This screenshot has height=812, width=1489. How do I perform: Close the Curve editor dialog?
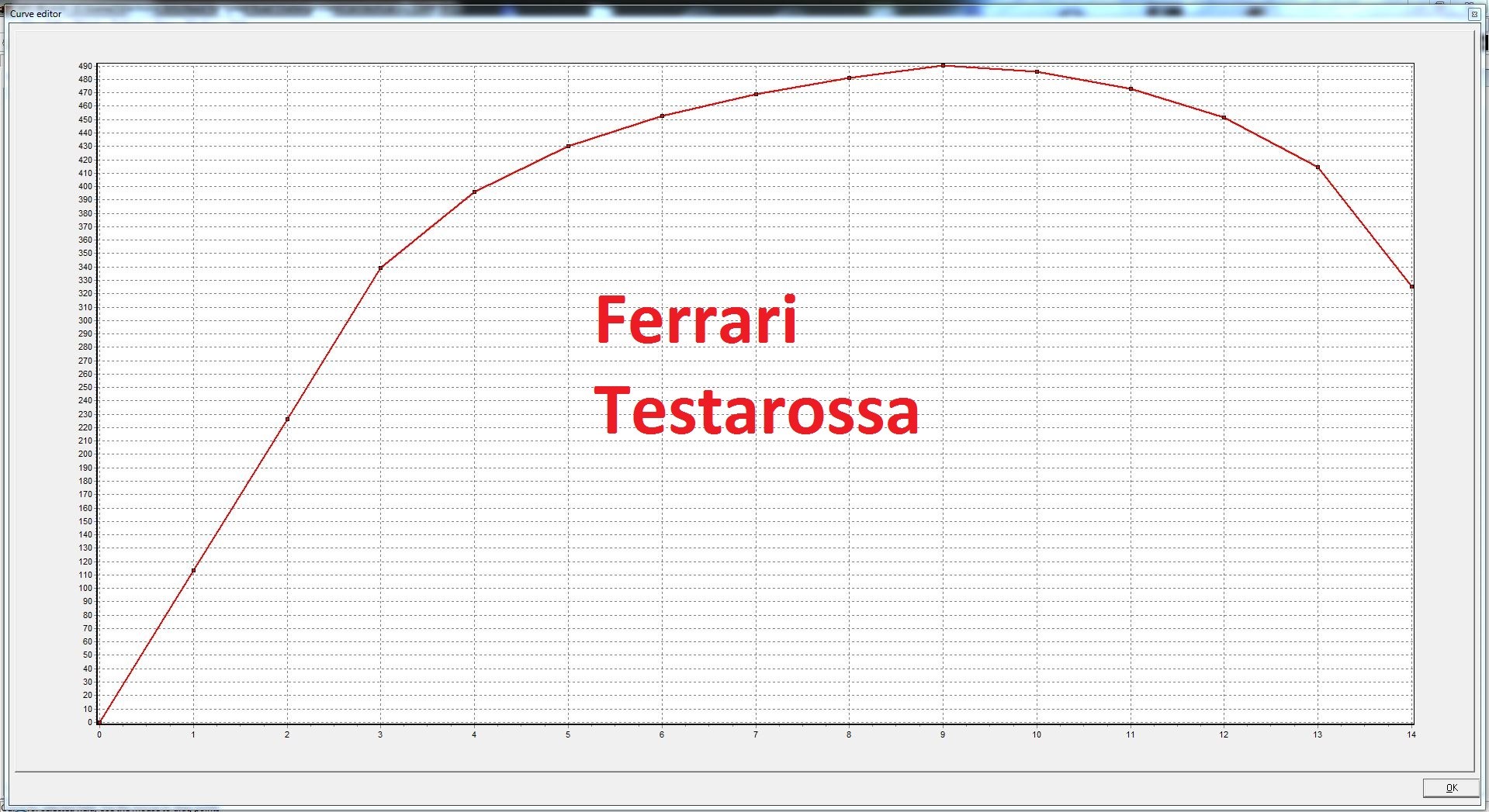pos(1473,14)
